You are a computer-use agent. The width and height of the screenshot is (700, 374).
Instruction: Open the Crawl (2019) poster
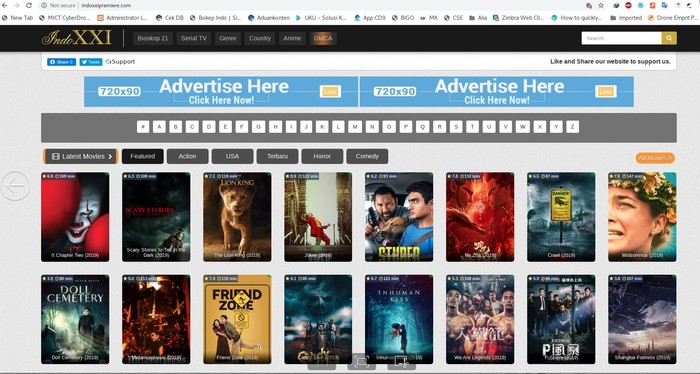coord(561,217)
